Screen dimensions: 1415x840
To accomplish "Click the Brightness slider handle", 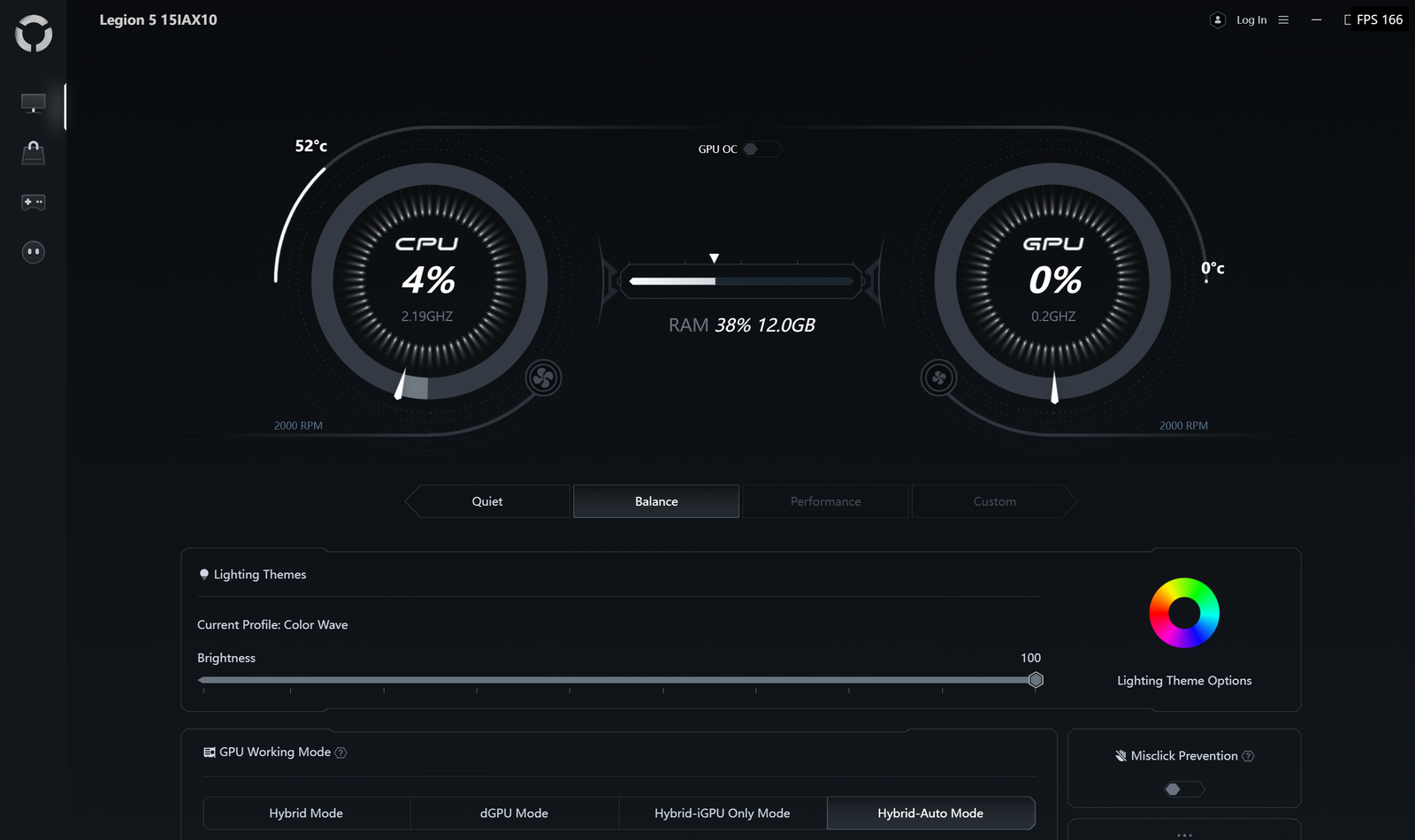I will coord(1036,680).
